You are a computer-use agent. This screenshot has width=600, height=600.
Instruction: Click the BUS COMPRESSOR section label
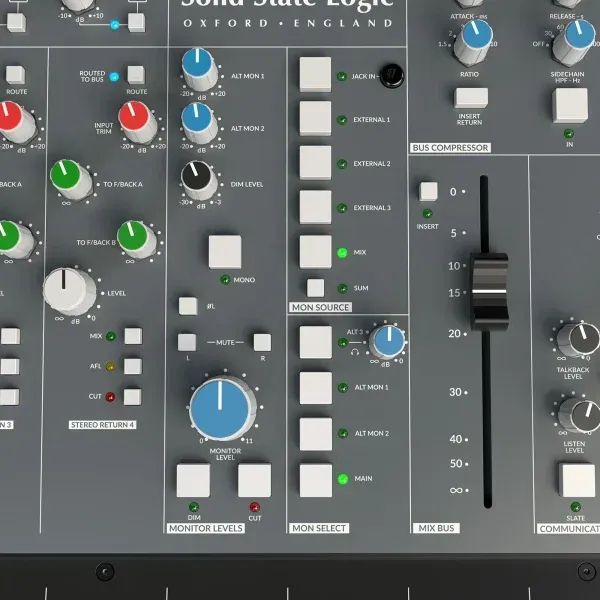(x=450, y=148)
